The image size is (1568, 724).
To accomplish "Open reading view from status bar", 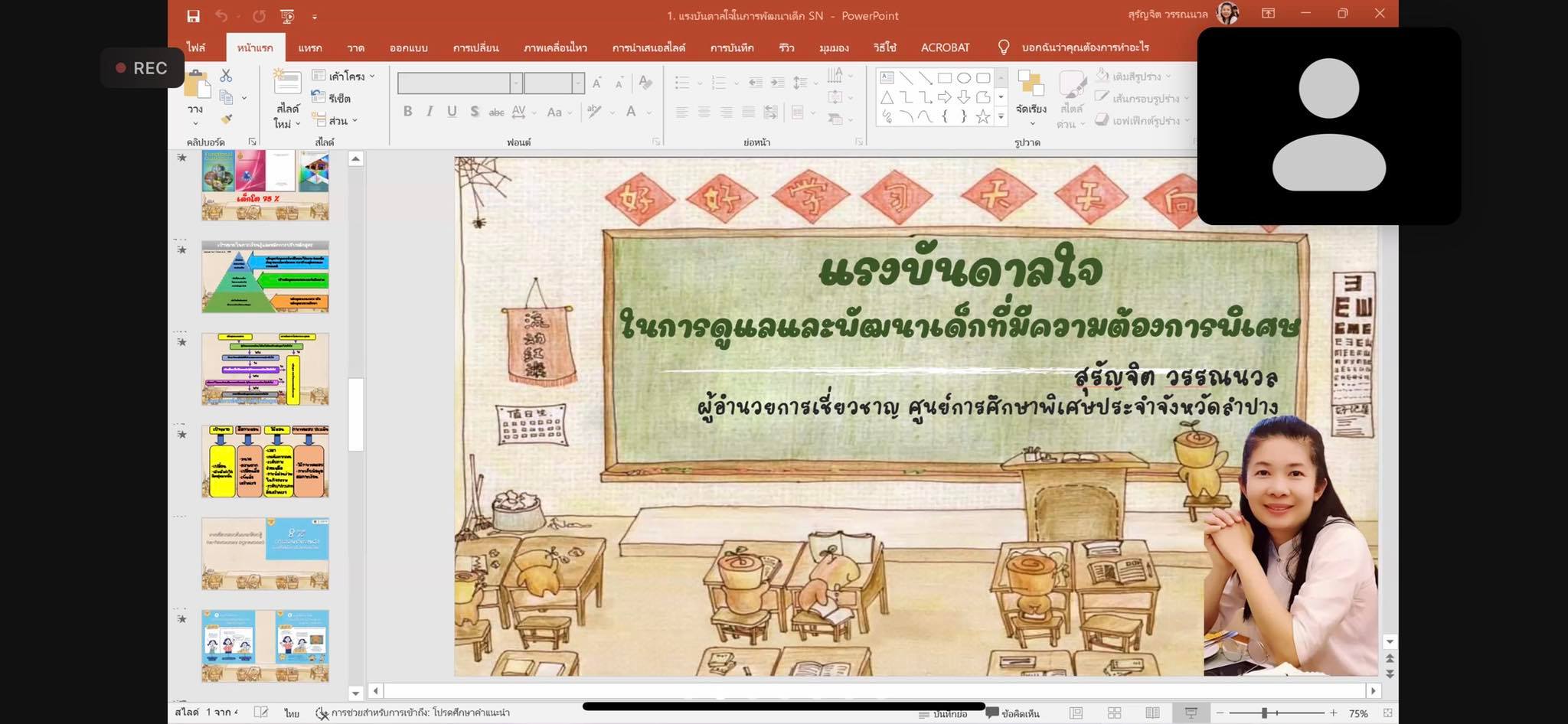I will pyautogui.click(x=1152, y=713).
